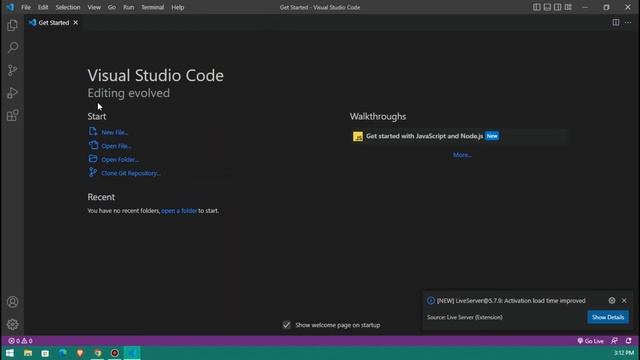Open the Go menu
The width and height of the screenshot is (640, 360).
[112, 7]
